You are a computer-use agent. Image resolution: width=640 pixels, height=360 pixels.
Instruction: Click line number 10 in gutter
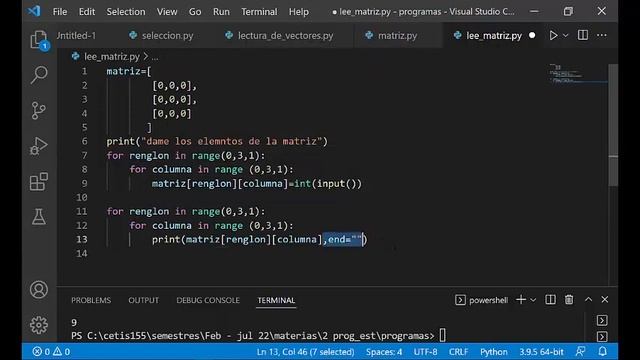tap(82, 197)
